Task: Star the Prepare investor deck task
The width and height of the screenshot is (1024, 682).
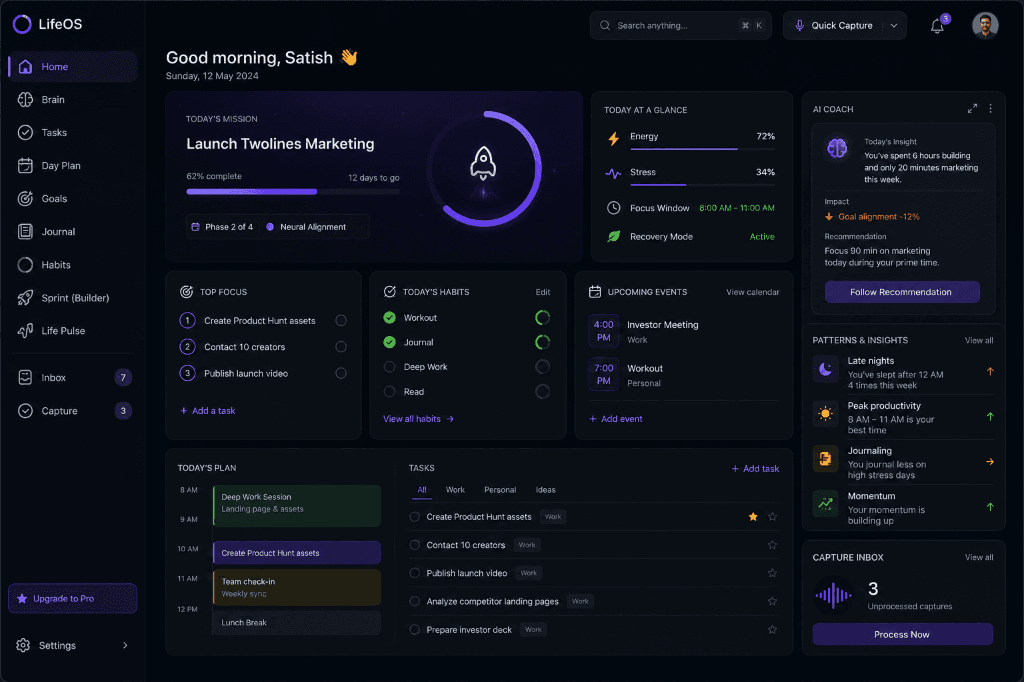Action: click(773, 630)
